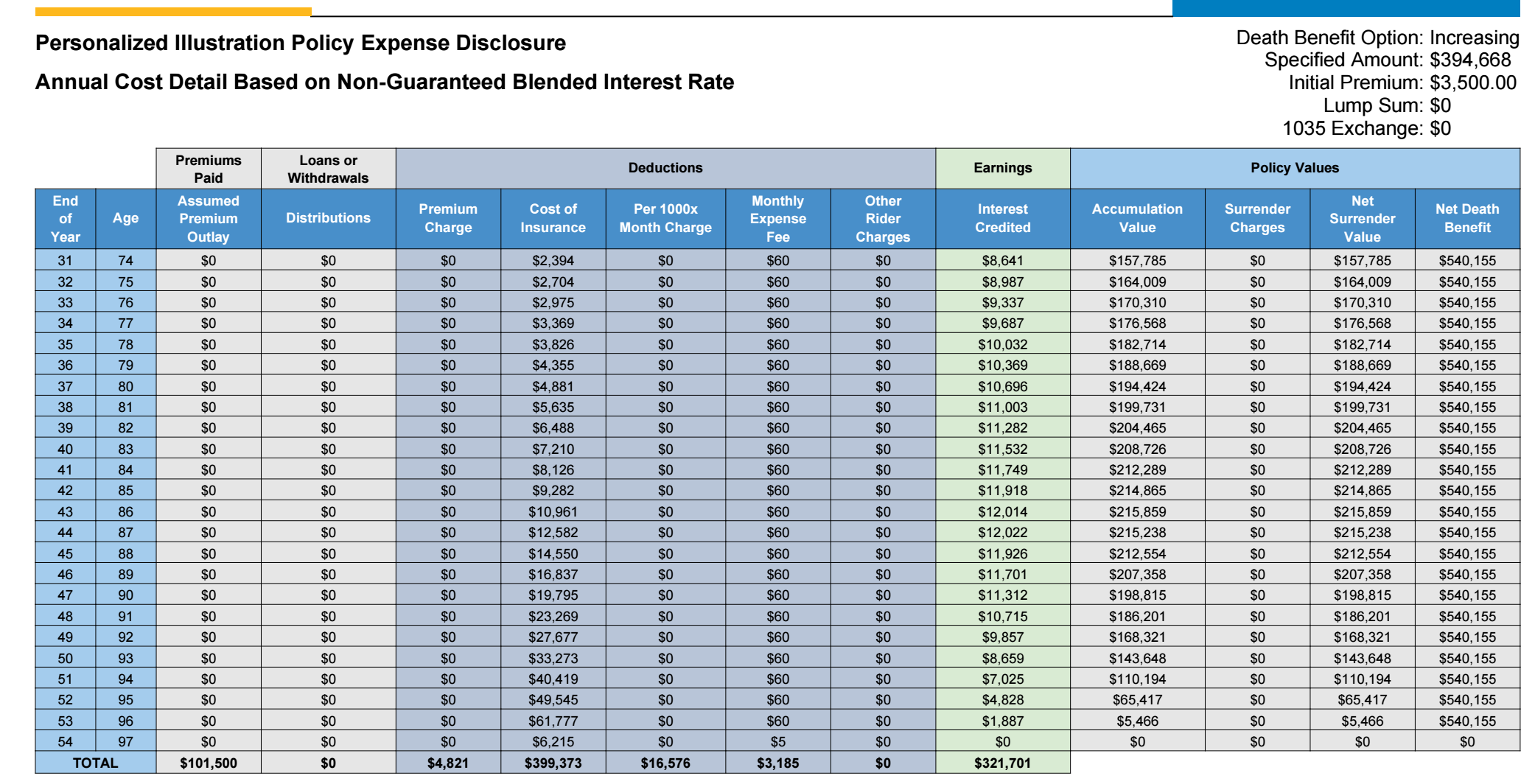This screenshot has width=1535, height=784.
Task: Click the Assumed Premium Outlay header
Action: (208, 218)
